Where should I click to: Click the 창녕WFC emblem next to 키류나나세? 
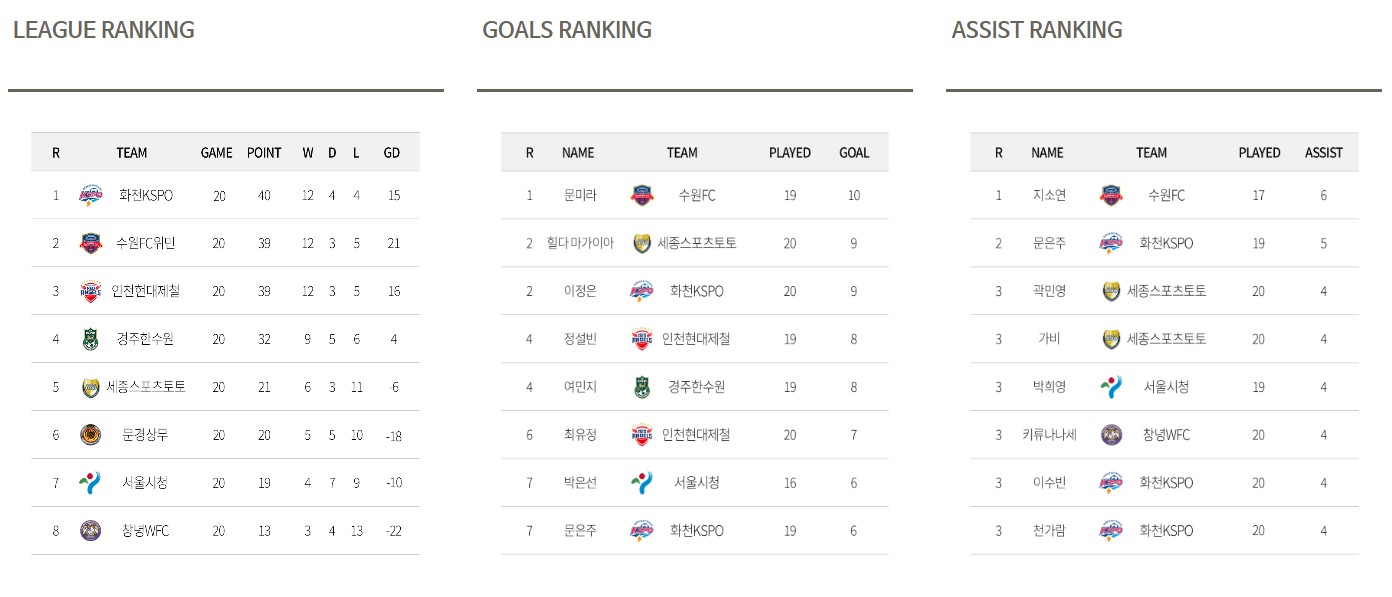tap(1111, 435)
